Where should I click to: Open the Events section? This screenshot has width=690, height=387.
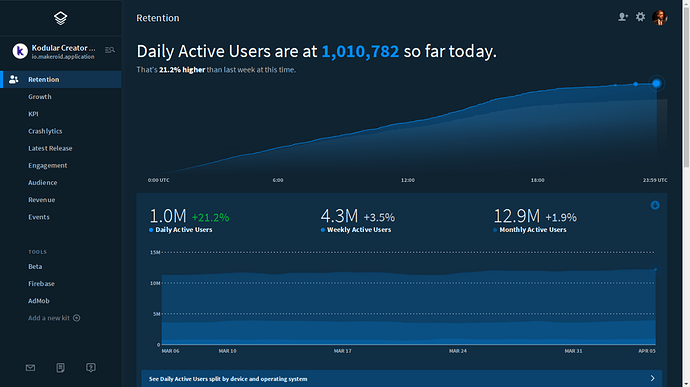(39, 217)
